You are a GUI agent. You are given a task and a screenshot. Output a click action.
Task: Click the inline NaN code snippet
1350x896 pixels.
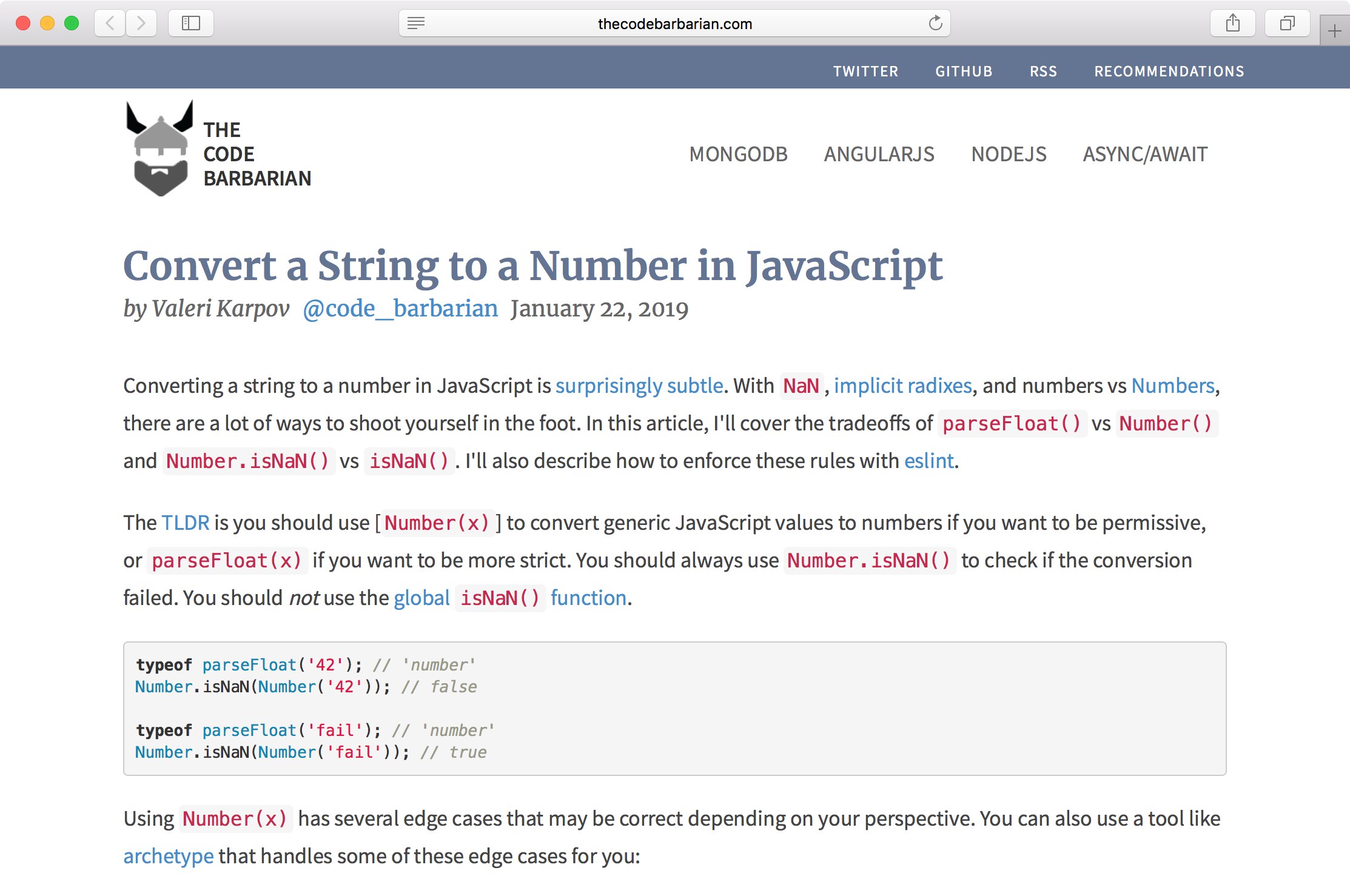tap(801, 386)
